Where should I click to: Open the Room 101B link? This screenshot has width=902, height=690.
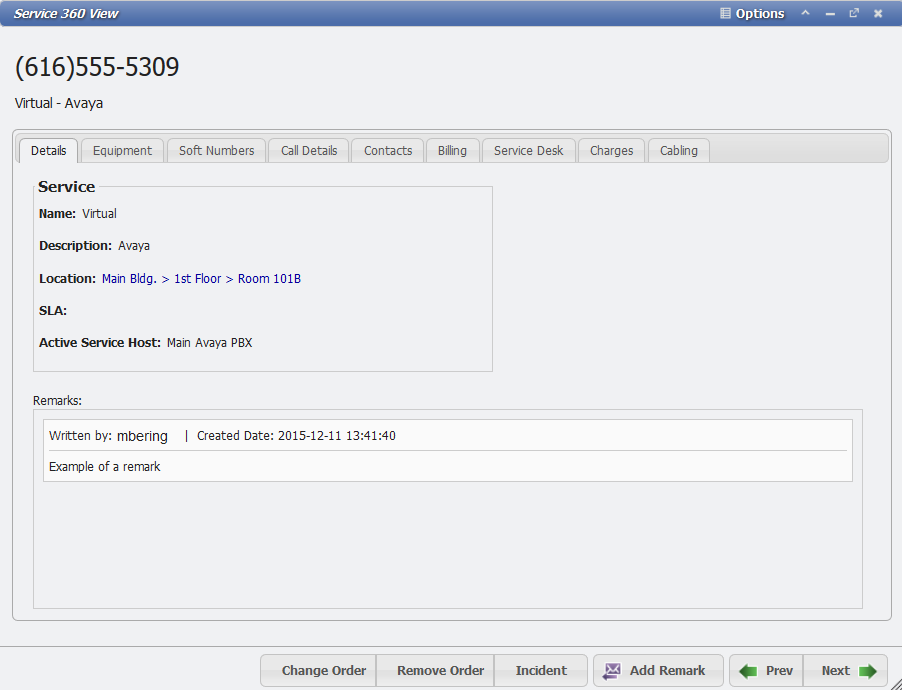[x=268, y=278]
